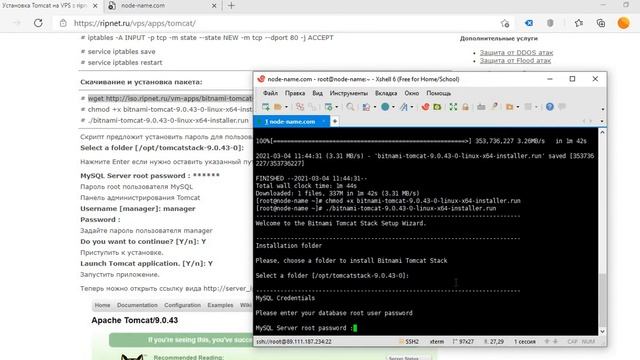Viewport: 640px width, 360px height.
Task: Open the Инструменты menu in Xshell
Action: point(349,93)
